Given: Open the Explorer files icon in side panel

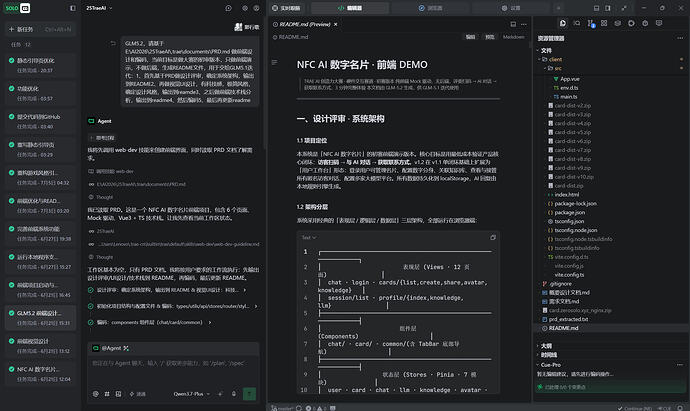Looking at the screenshot, I should pos(562,23).
